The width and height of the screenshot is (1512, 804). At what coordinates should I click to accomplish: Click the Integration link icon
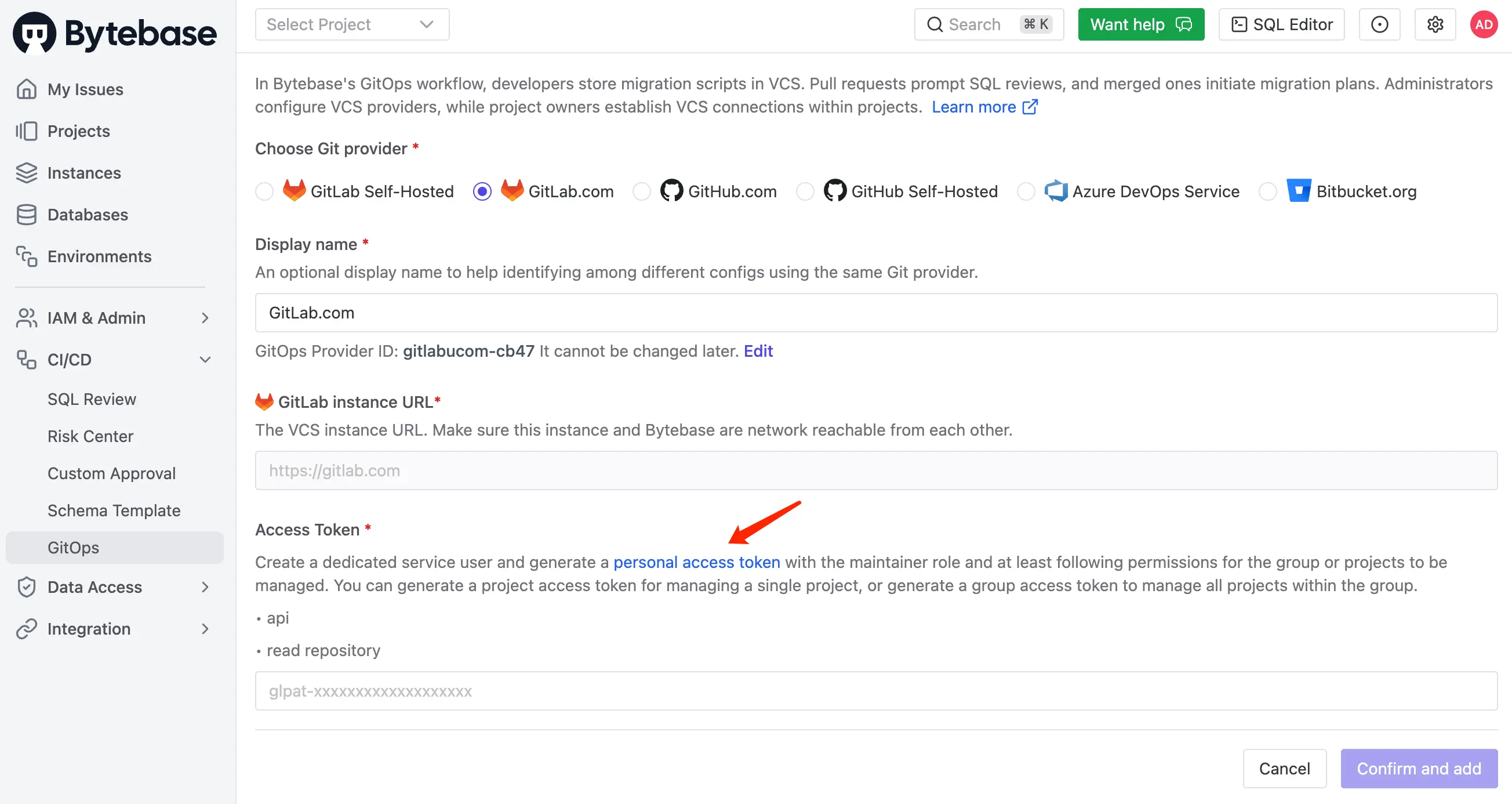point(27,628)
